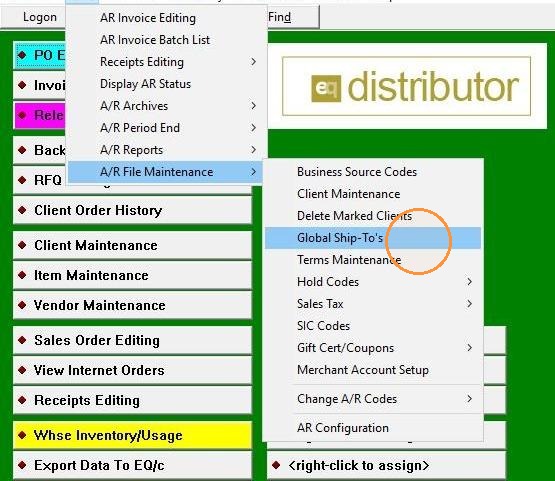Click the eq distributor logo
The width and height of the screenshot is (555, 481).
point(406,86)
